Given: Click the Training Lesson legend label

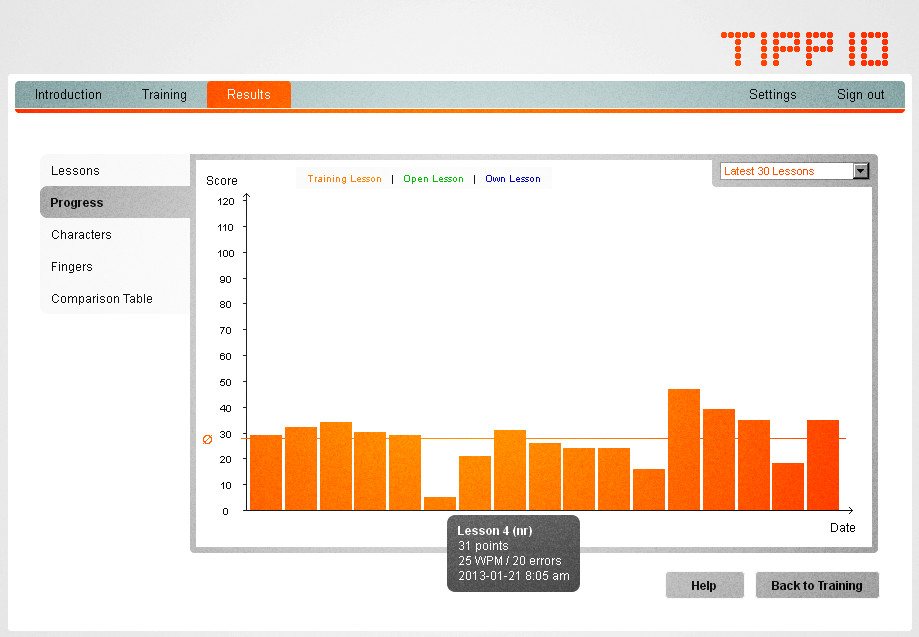Looking at the screenshot, I should click(x=345, y=179).
